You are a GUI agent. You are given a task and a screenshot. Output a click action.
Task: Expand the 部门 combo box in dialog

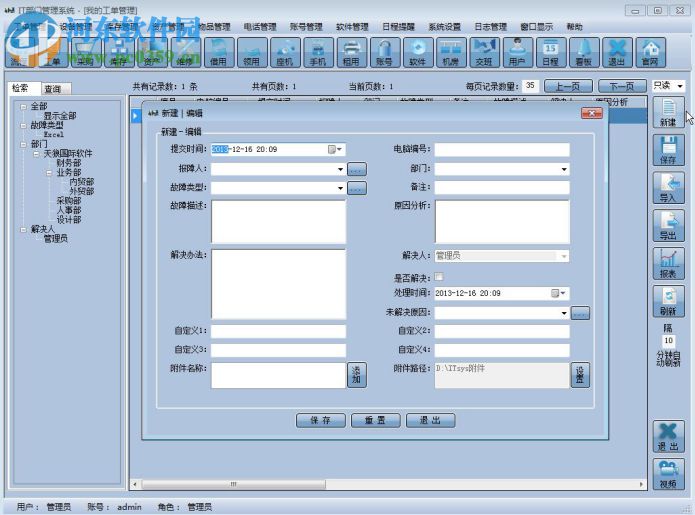[x=564, y=169]
